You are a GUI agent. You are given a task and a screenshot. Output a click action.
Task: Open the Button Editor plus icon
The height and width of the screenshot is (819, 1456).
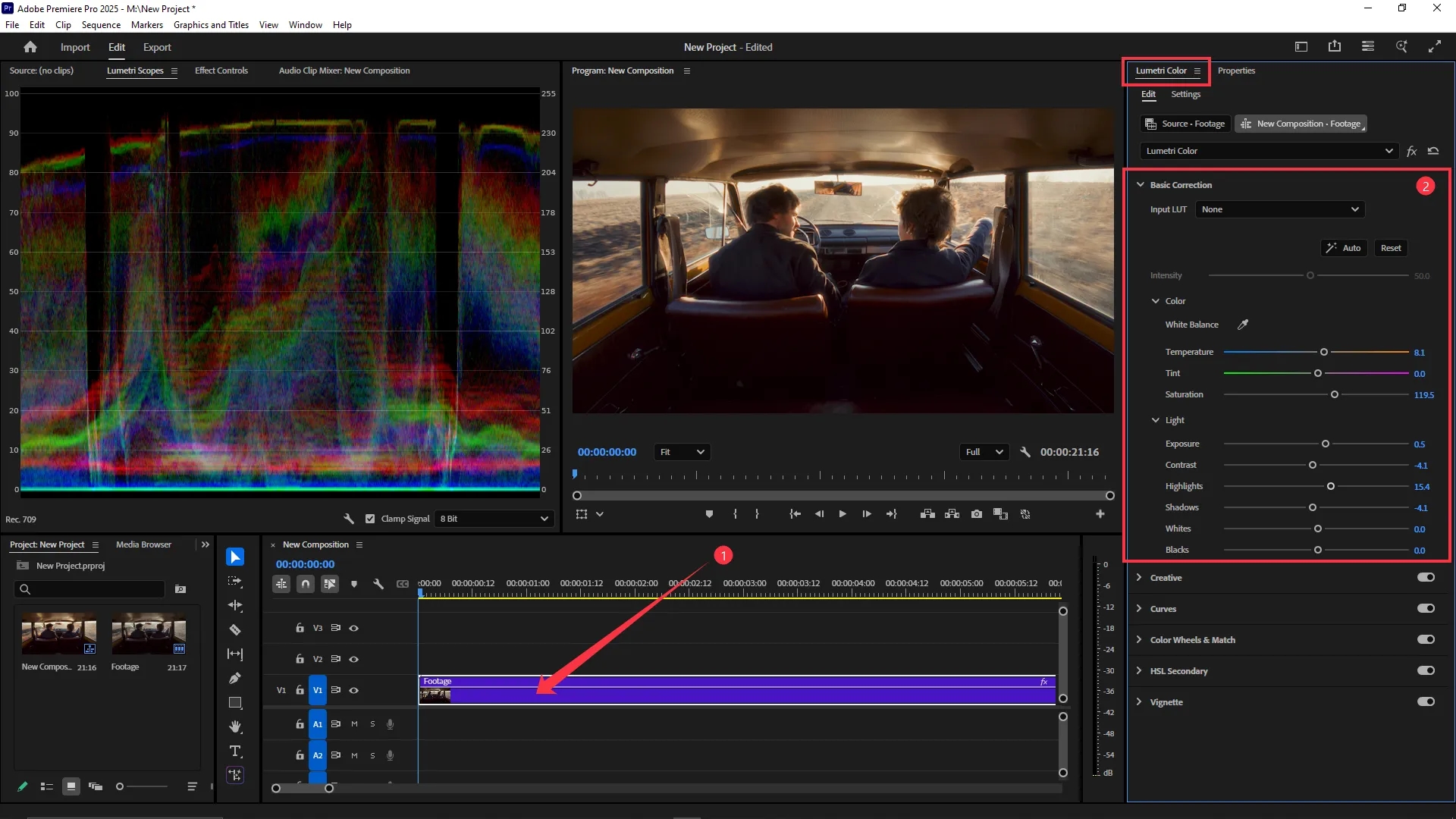coord(1100,514)
